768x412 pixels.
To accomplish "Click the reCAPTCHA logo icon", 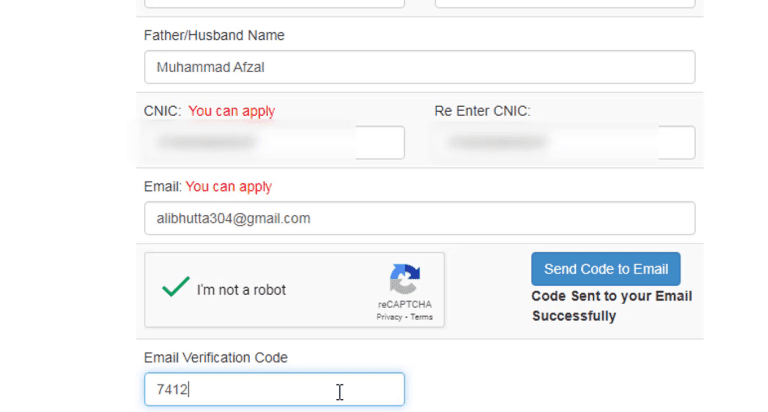I will [x=405, y=279].
